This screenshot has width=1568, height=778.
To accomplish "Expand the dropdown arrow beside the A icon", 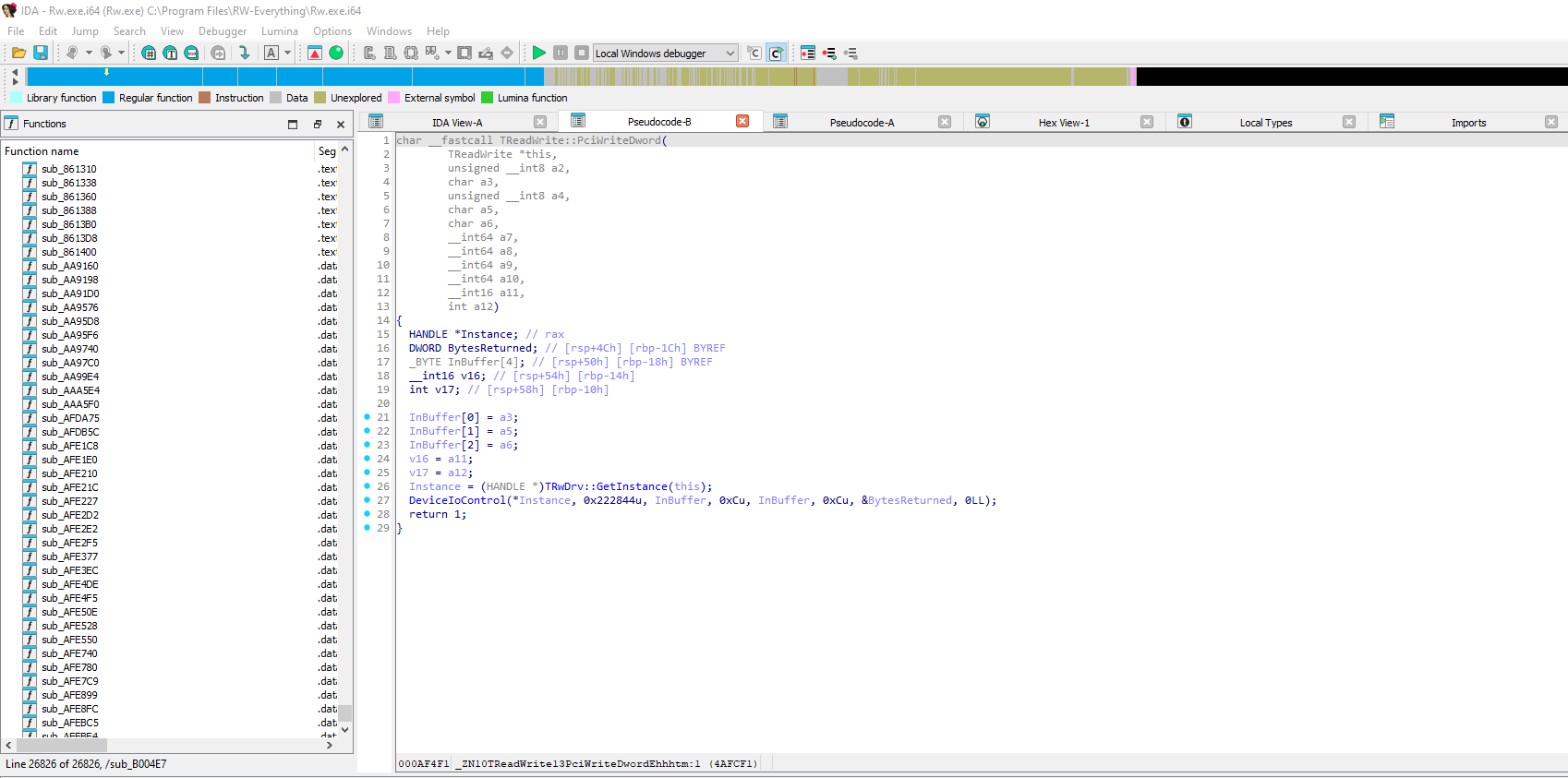I will [288, 53].
